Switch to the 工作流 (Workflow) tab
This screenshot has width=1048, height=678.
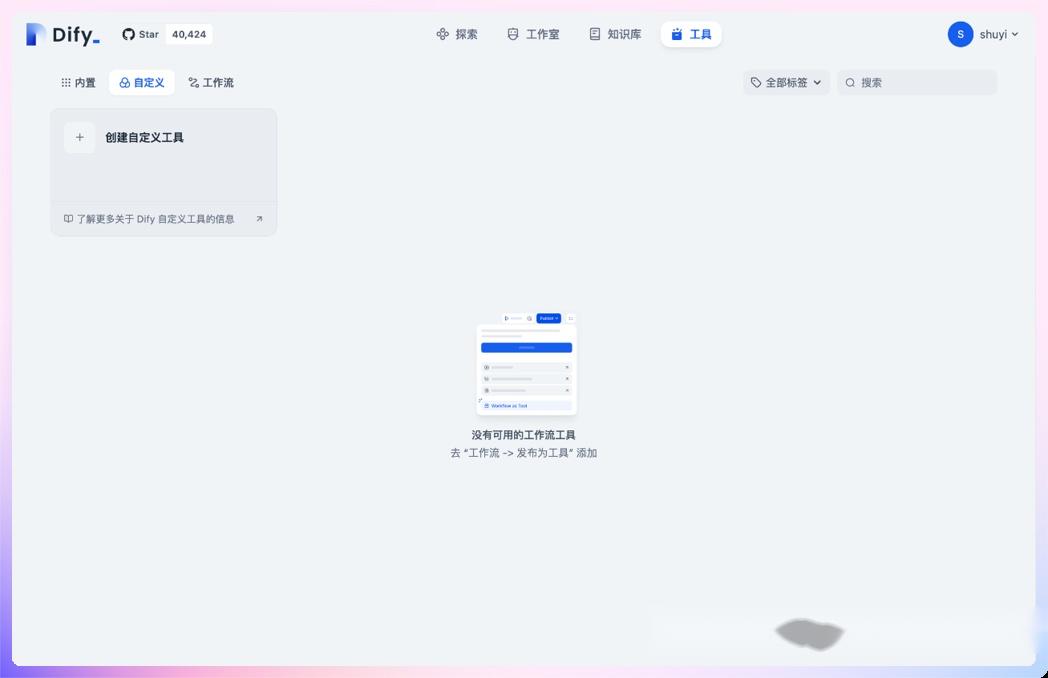click(x=210, y=82)
